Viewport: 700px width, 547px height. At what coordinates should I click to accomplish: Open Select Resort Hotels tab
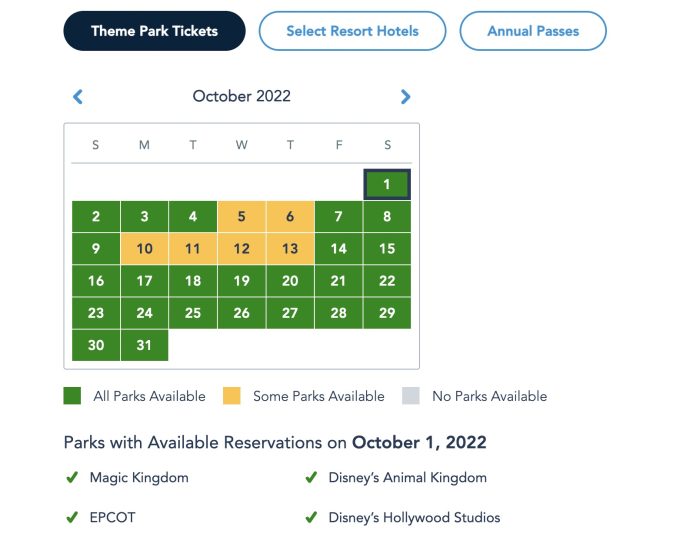pyautogui.click(x=352, y=31)
